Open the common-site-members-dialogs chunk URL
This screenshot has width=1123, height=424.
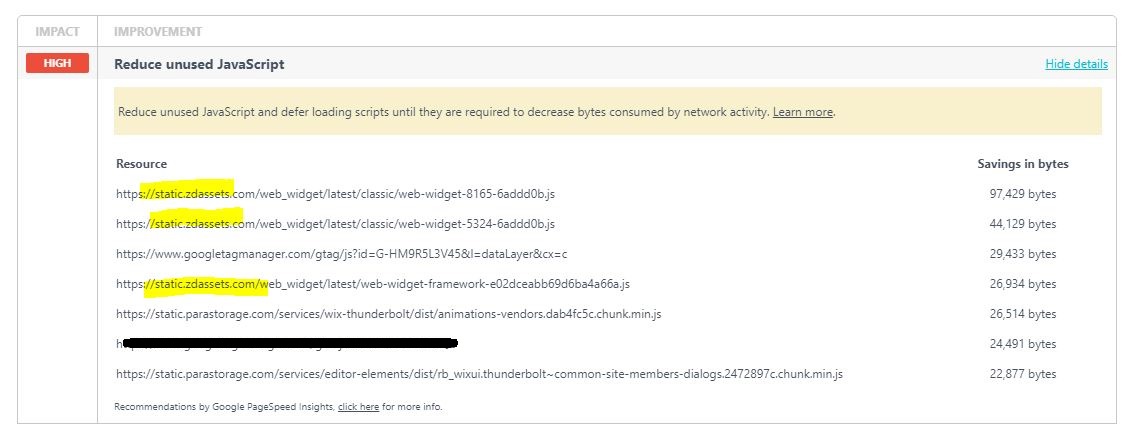479,374
